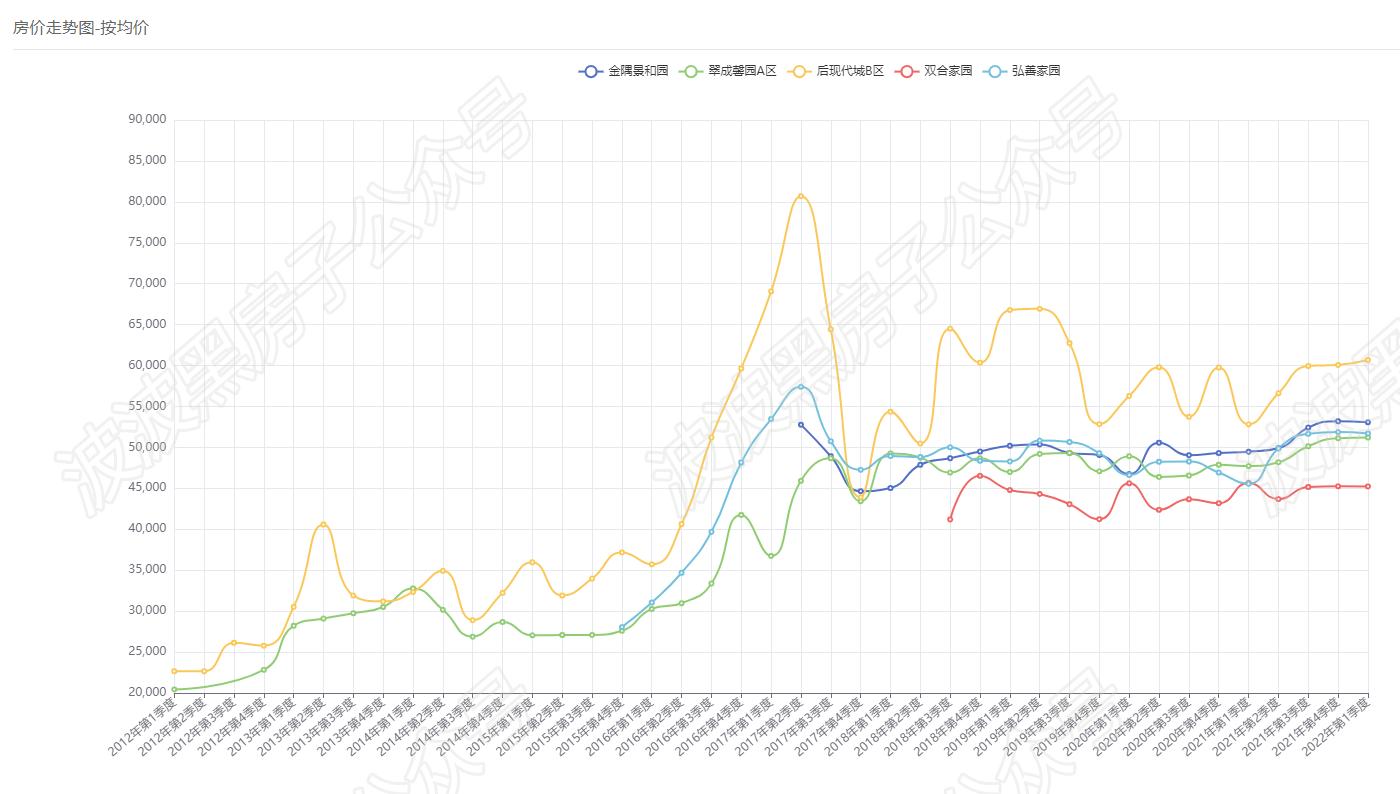
Task: Select the 80,000 y-axis value
Action: pyautogui.click(x=147, y=202)
